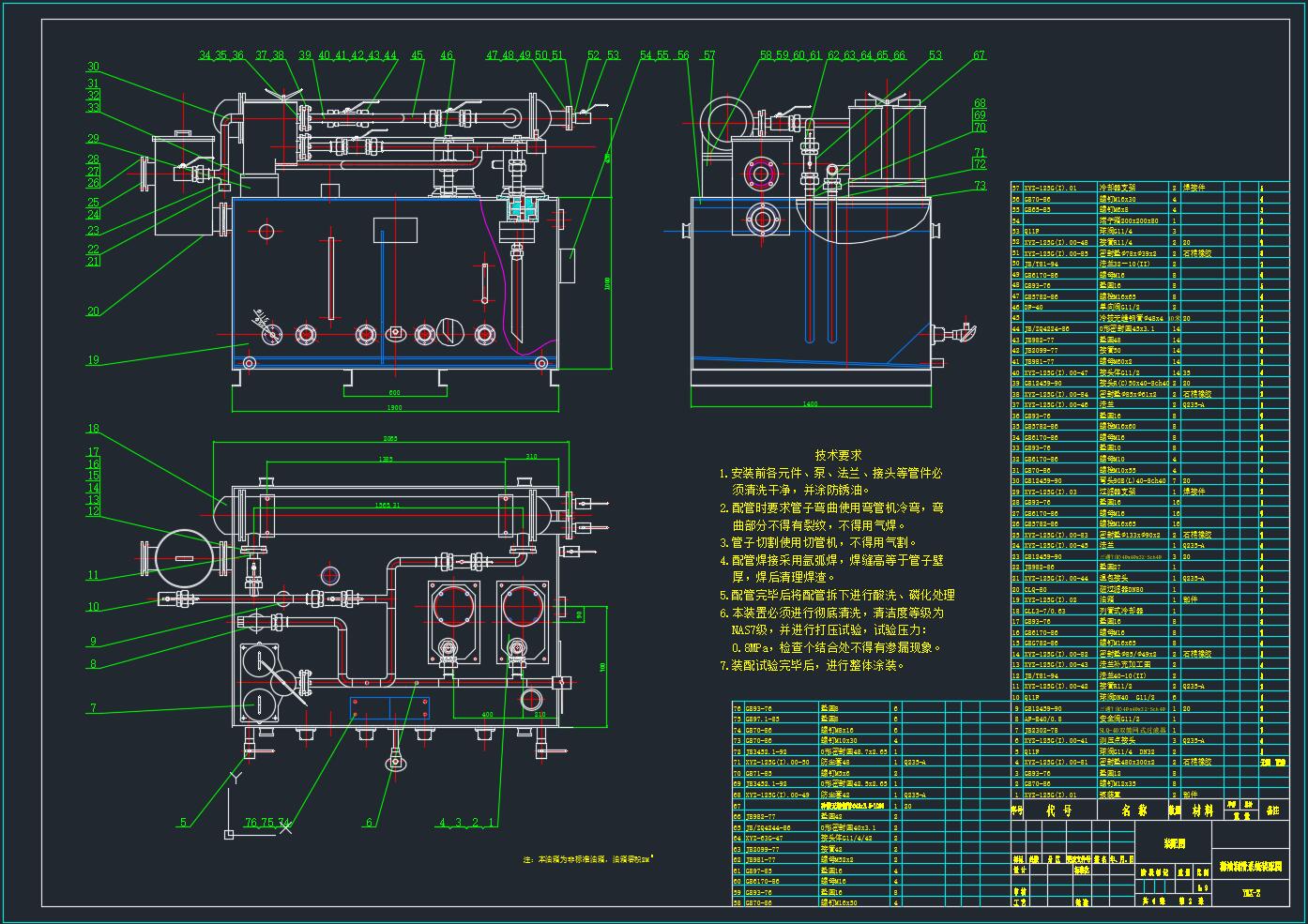Image resolution: width=1308 pixels, height=924 pixels.
Task: Click the UCS origin square icon
Action: tap(227, 834)
